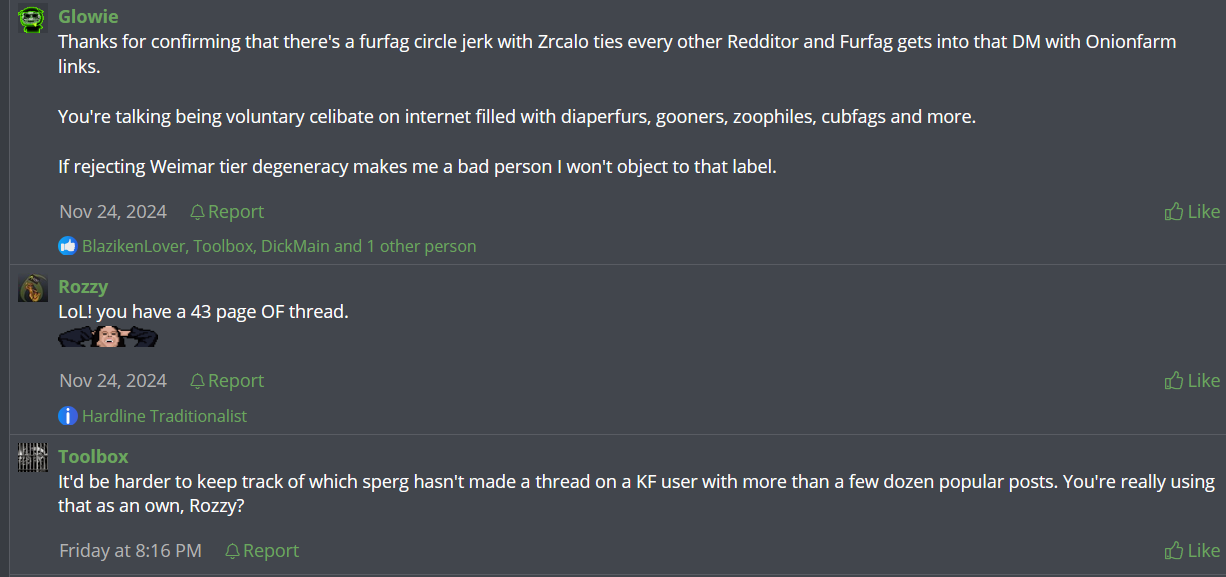Report Rozzy's post
Screen dimensions: 1226x577
click(x=227, y=381)
